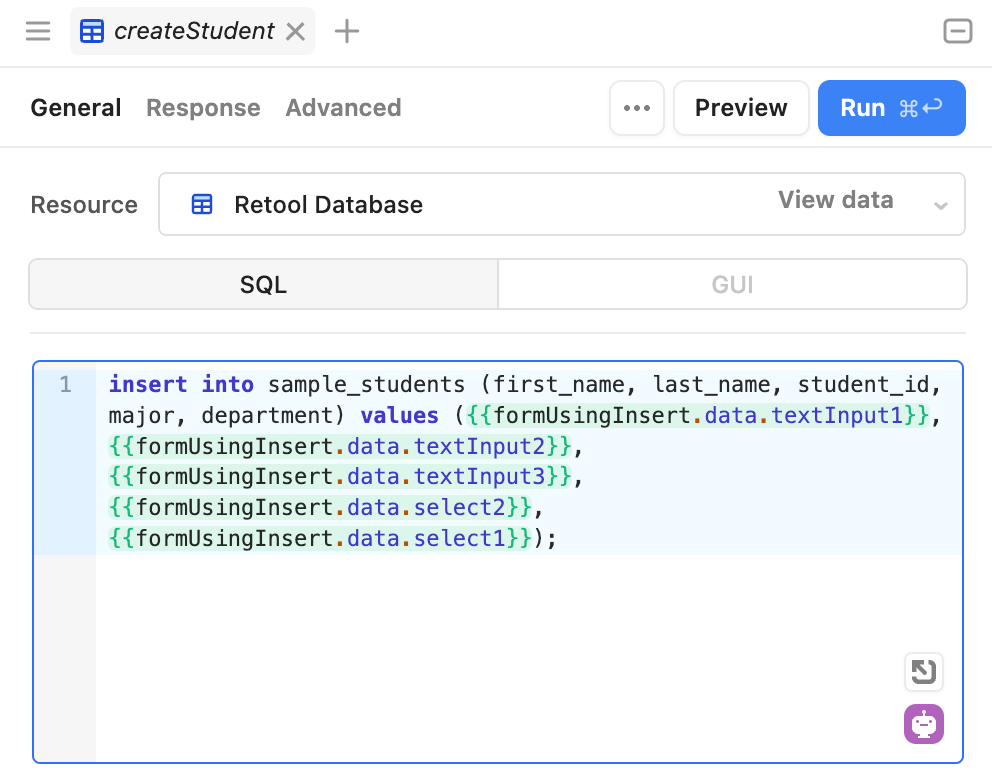Select the createStudent tab
Viewport: 992px width, 770px height.
(192, 31)
